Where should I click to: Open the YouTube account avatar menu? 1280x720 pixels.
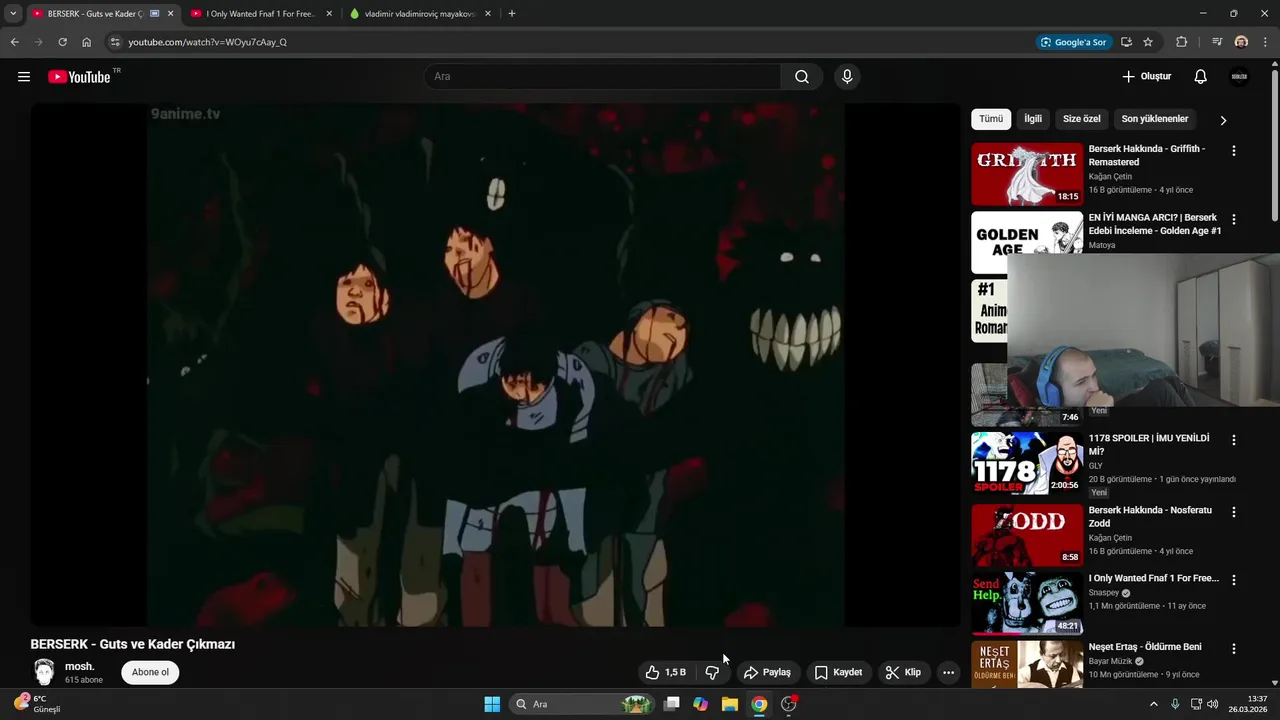1239,77
